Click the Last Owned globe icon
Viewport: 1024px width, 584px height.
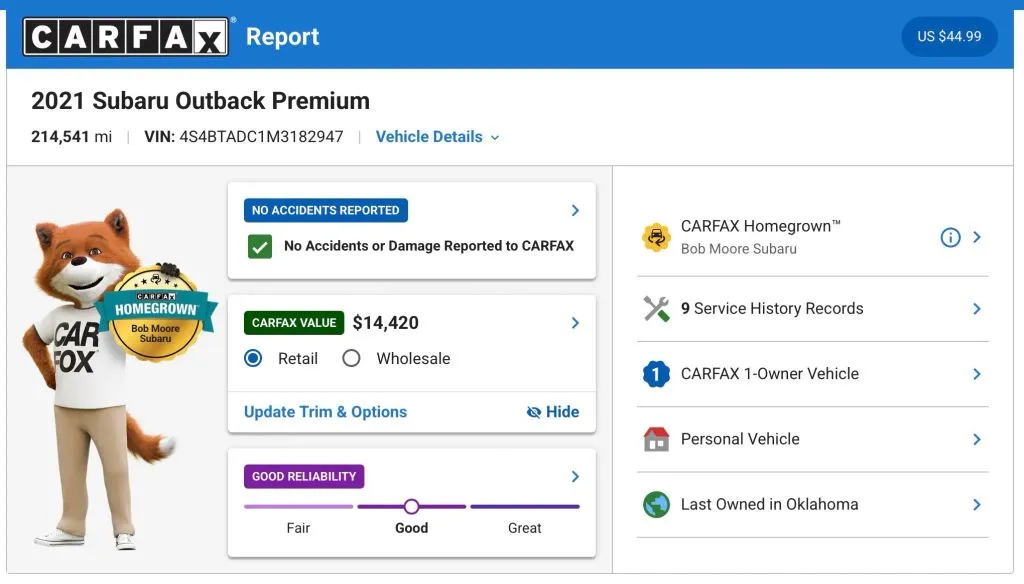[656, 505]
